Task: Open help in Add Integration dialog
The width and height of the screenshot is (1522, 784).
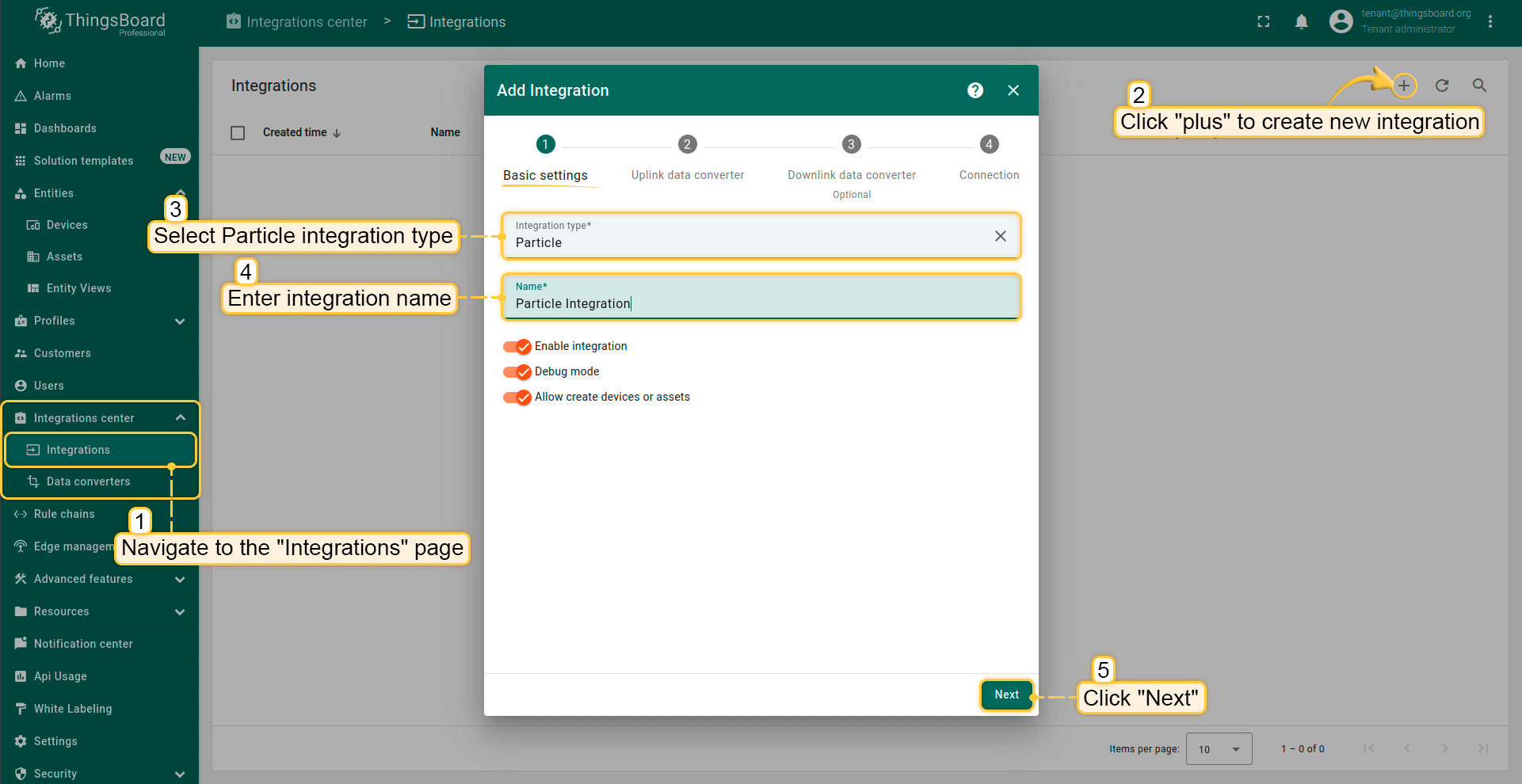Action: tap(975, 90)
